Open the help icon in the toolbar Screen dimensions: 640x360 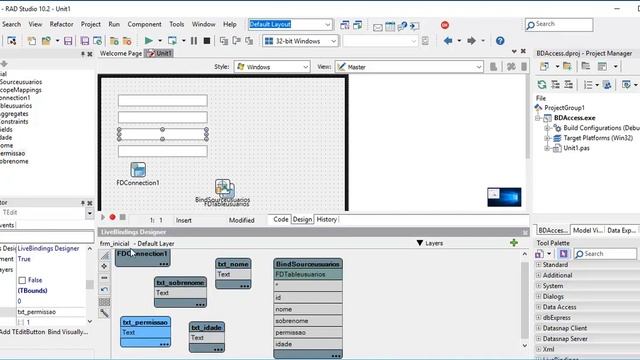pyautogui.click(x=500, y=41)
